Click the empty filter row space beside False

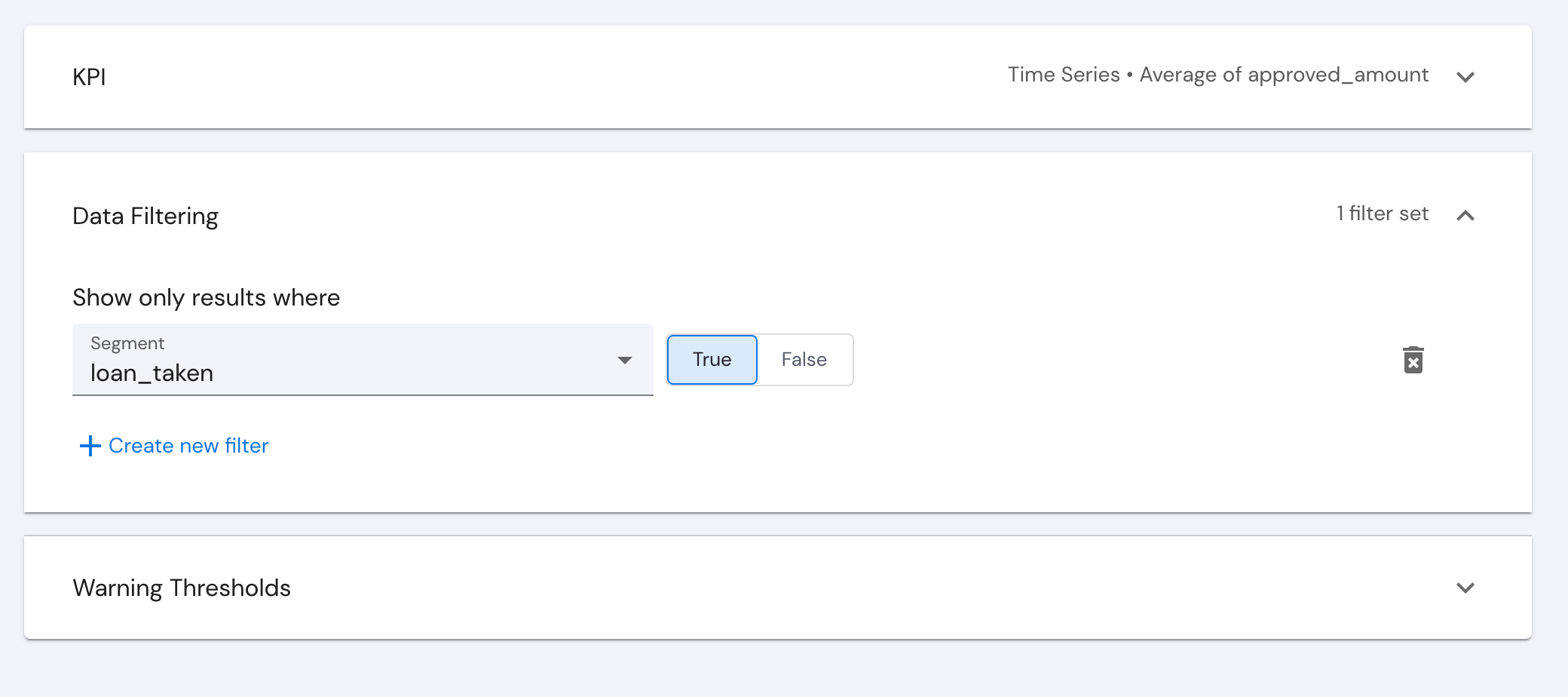[1123, 360]
